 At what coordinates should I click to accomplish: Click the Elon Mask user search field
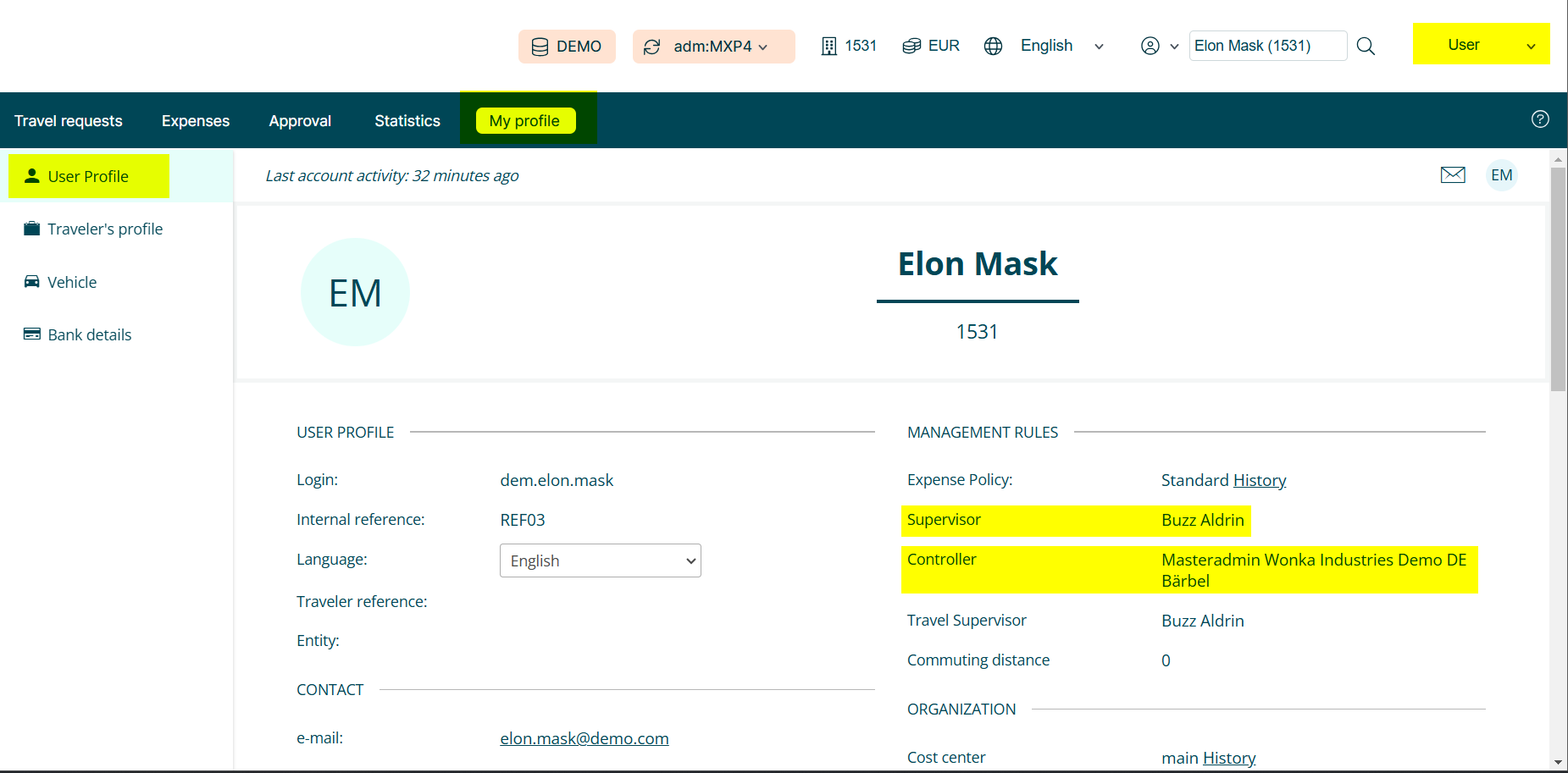pos(1267,46)
